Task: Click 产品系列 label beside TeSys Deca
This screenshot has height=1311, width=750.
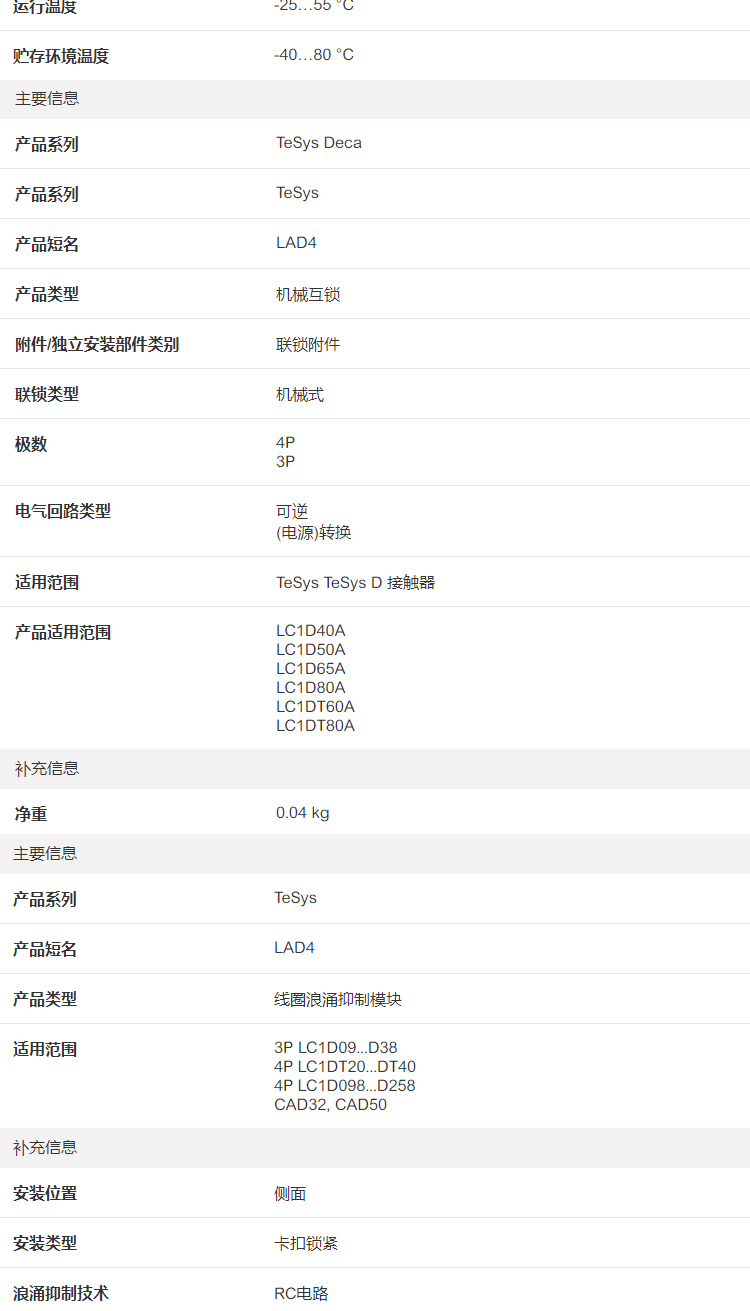Action: [x=46, y=144]
